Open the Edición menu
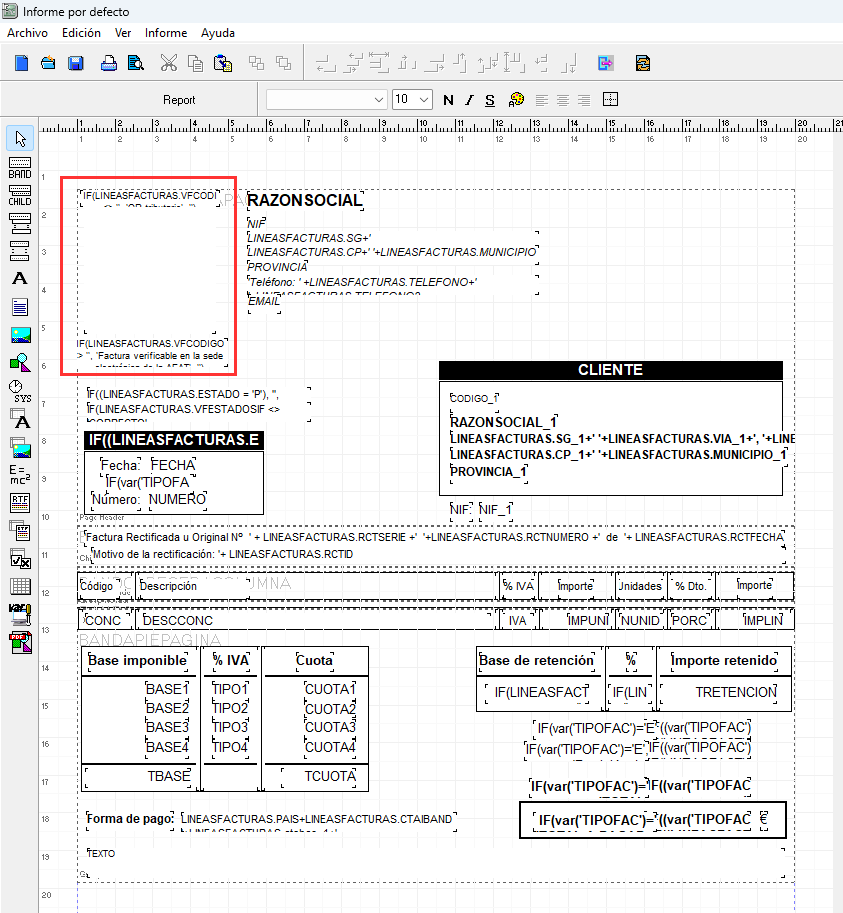The height and width of the screenshot is (913, 843). (x=81, y=32)
